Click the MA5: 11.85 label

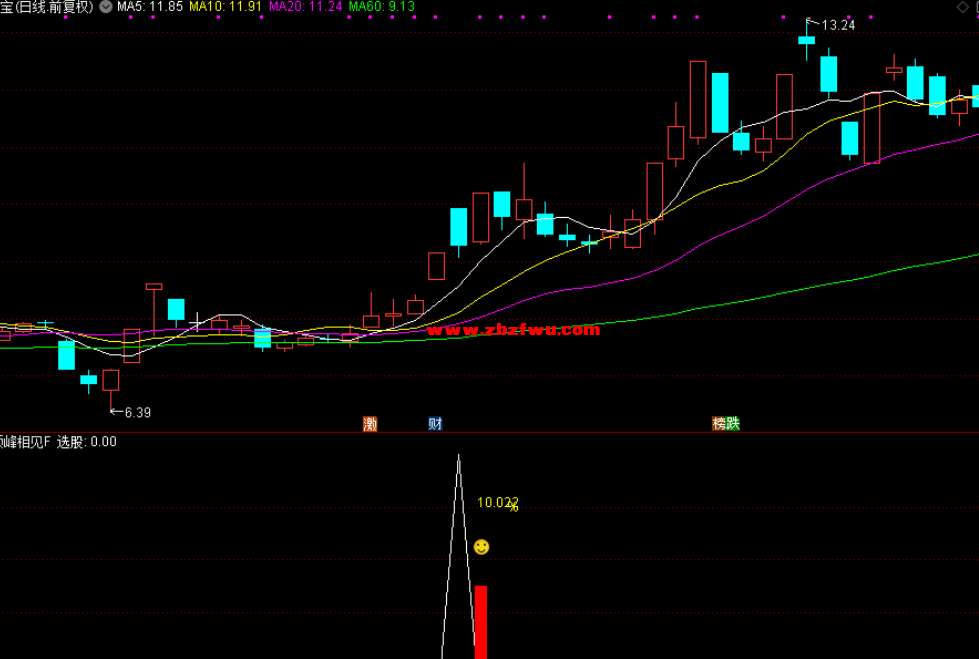coord(150,7)
